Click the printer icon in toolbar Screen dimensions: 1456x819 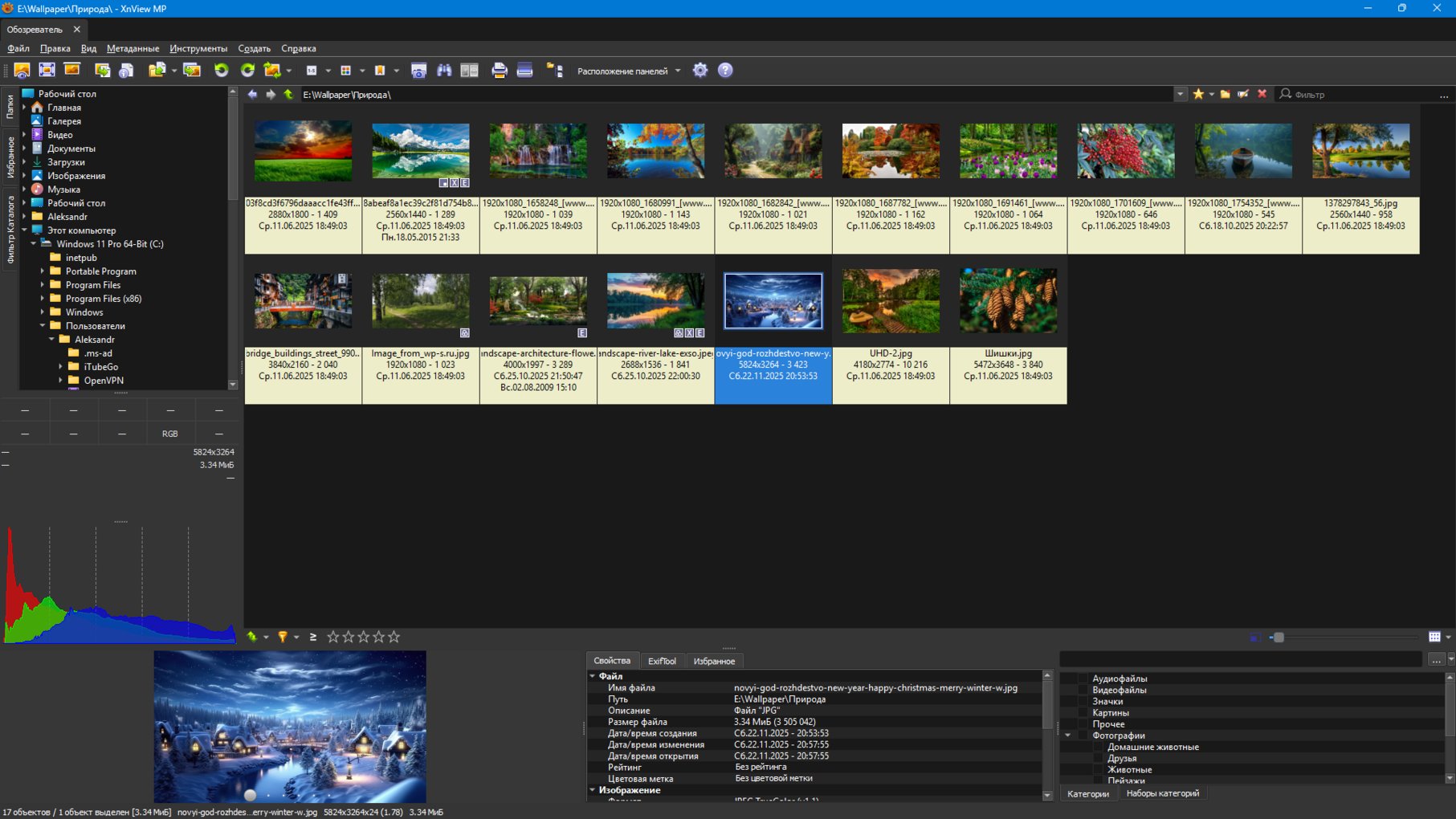pyautogui.click(x=499, y=71)
